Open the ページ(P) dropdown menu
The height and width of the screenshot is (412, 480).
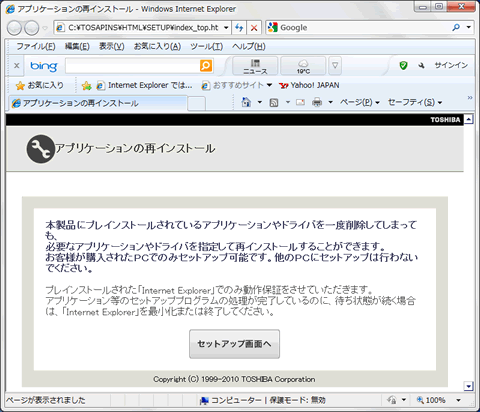pyautogui.click(x=359, y=102)
